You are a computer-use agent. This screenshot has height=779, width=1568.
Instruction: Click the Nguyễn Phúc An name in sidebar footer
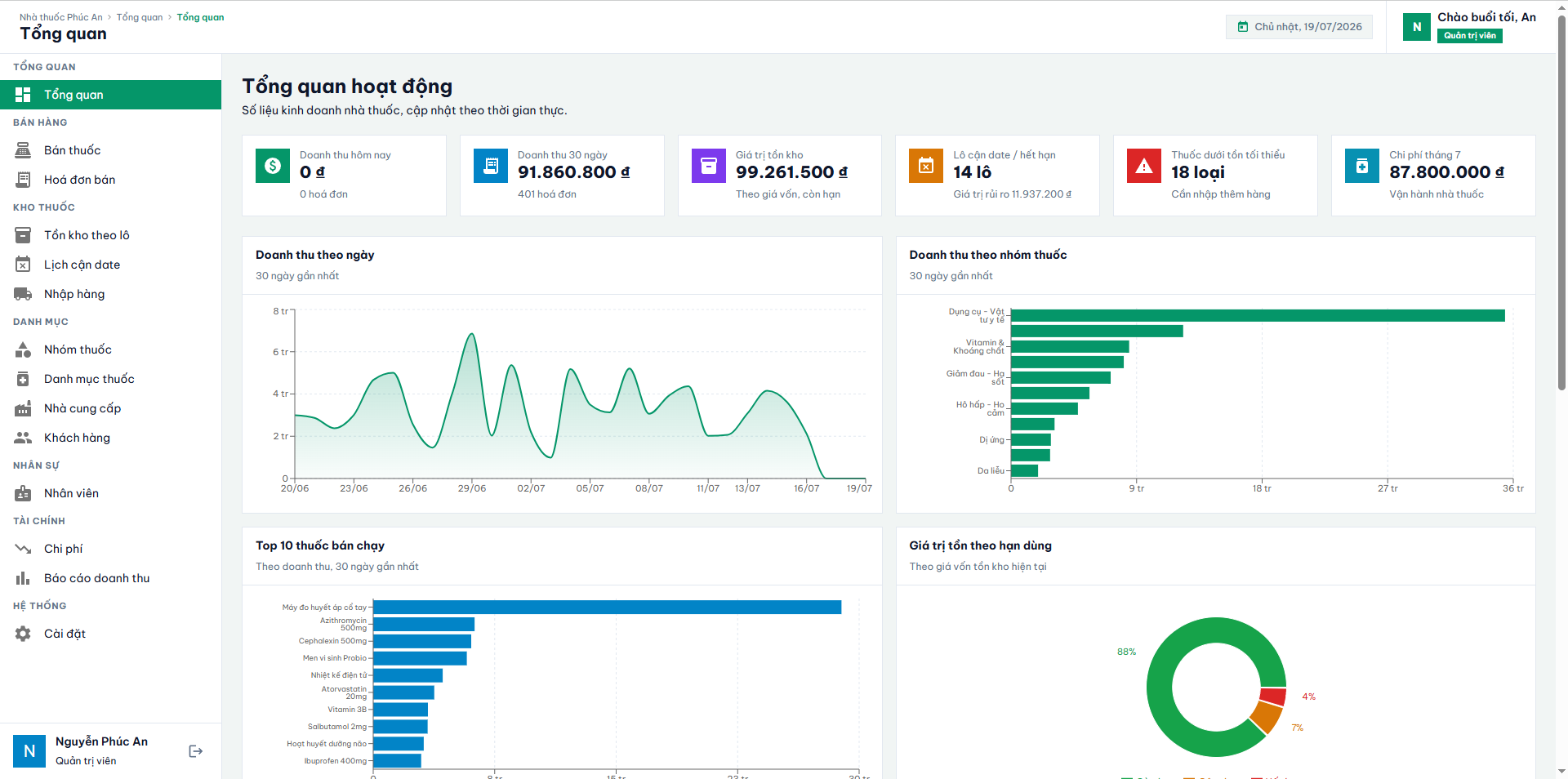[101, 741]
